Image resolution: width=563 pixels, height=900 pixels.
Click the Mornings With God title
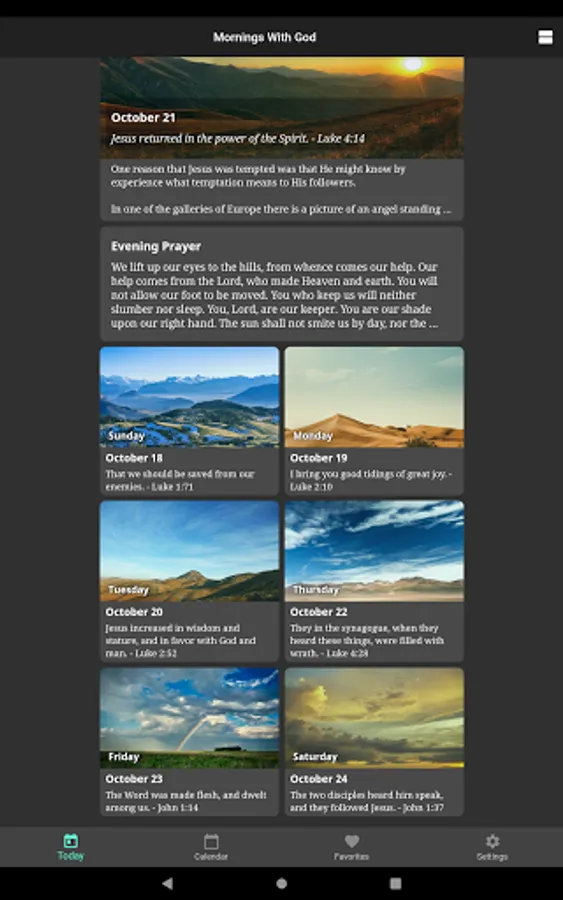tap(265, 37)
